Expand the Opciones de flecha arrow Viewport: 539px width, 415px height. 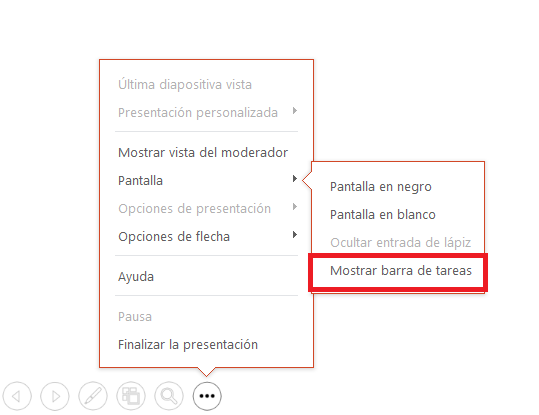point(295,234)
